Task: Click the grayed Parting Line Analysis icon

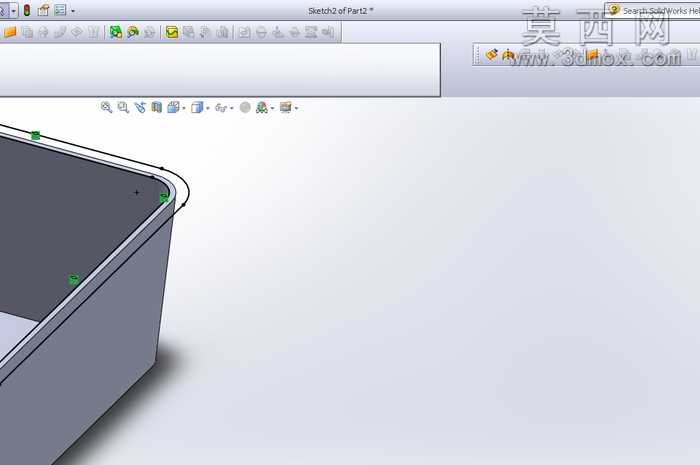Action: tap(150, 32)
